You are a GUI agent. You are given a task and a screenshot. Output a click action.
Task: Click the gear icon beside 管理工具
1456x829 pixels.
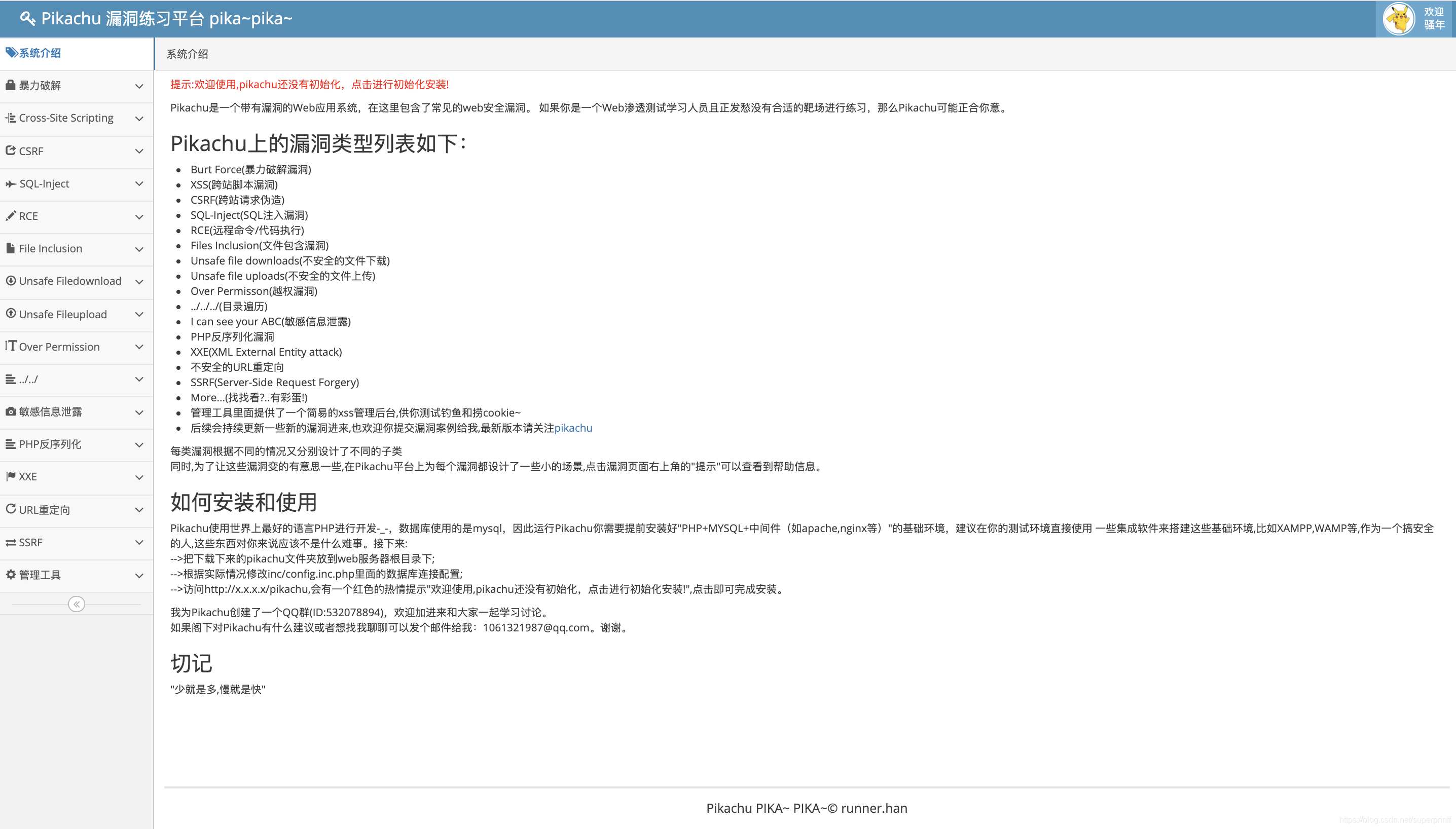pyautogui.click(x=10, y=574)
